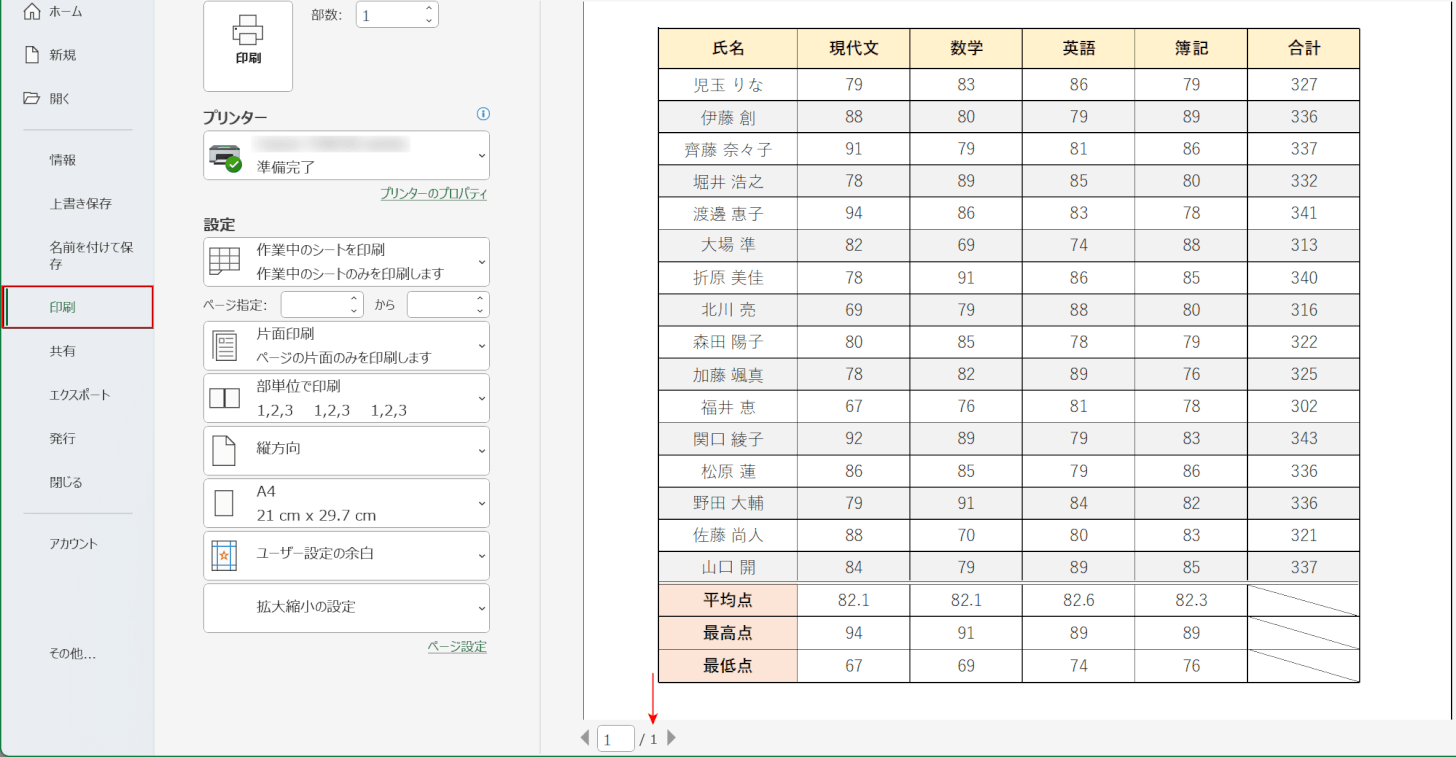Open the printer selection dropdown
This screenshot has width=1456, height=757.
tap(346, 155)
